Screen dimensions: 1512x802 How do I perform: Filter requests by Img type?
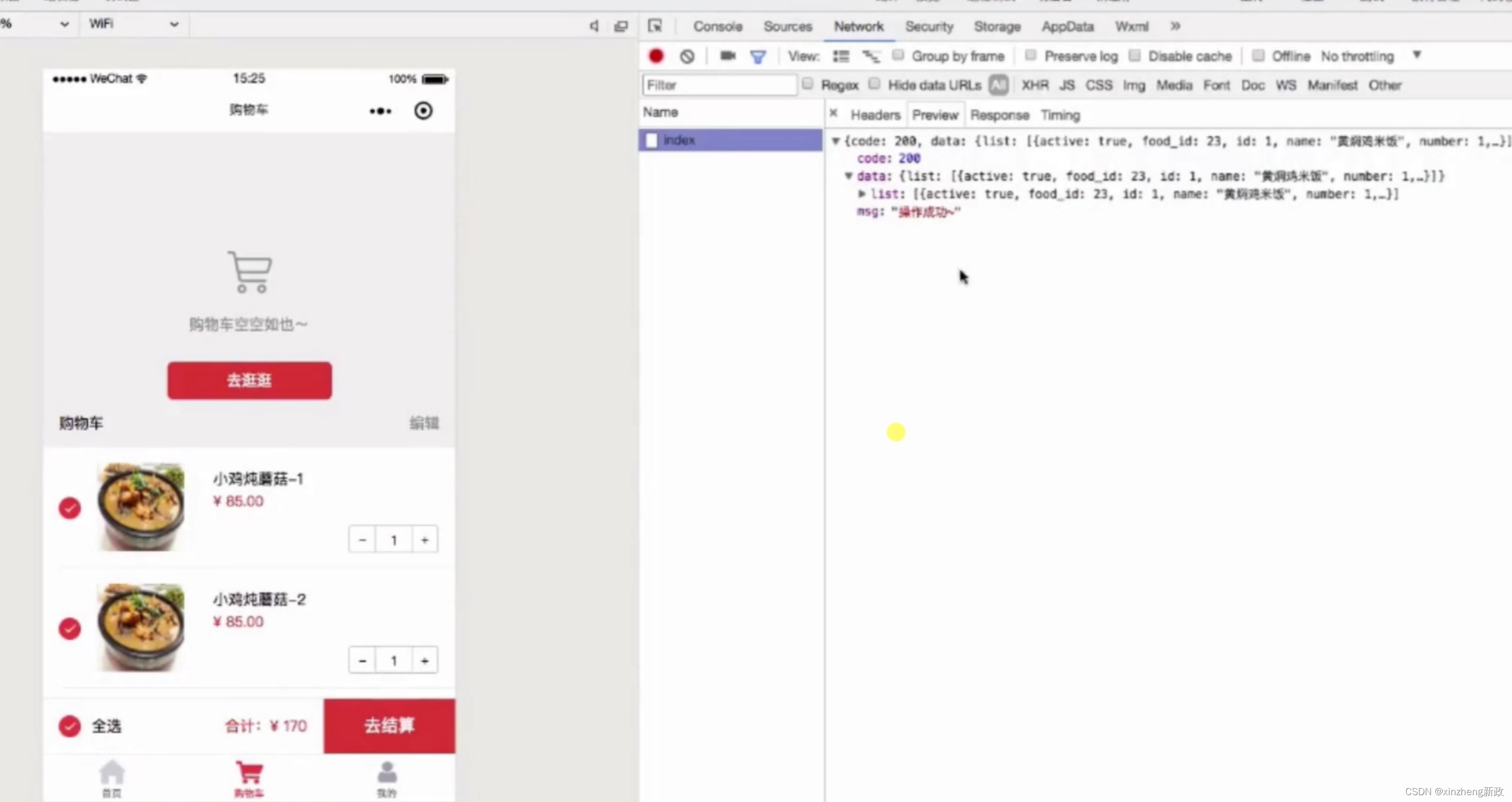[x=1133, y=85]
